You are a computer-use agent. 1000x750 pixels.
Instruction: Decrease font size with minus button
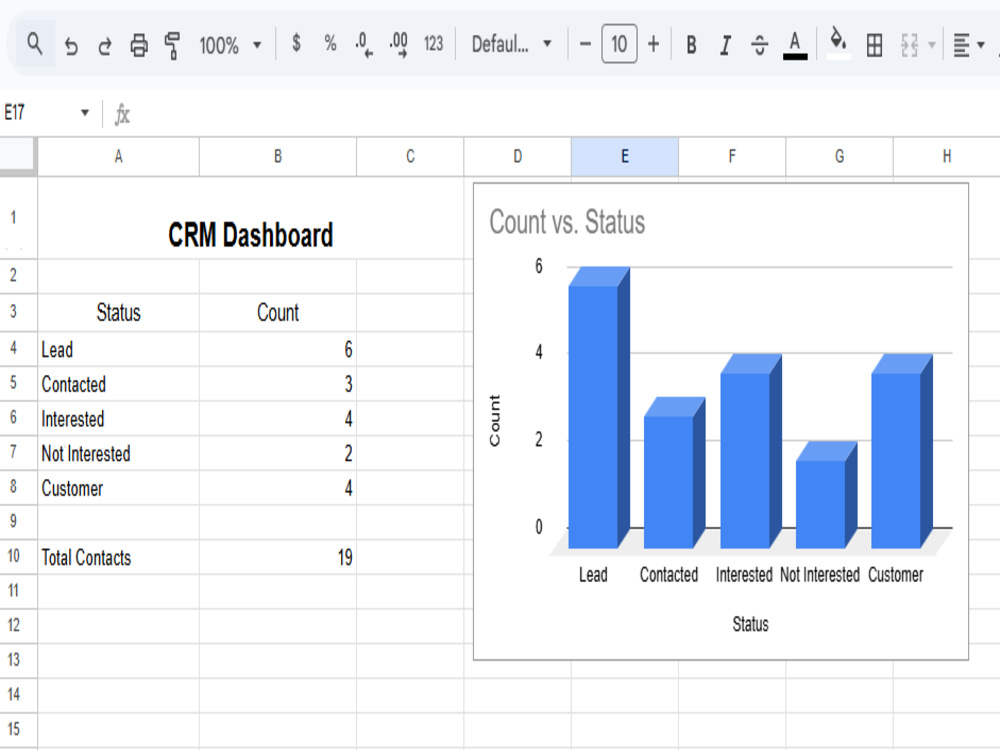tap(585, 44)
